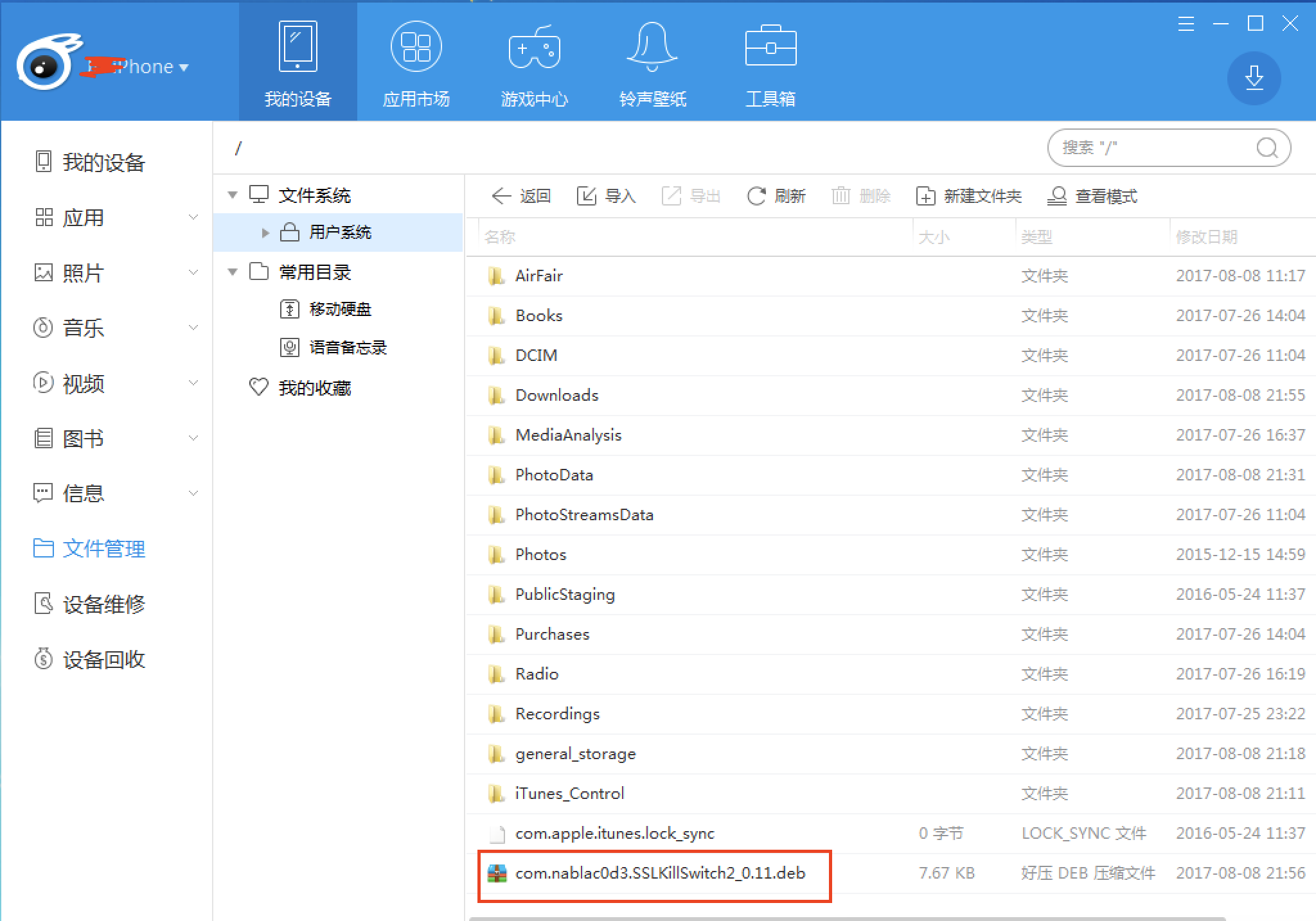Expand the 照片 sidebar chevron

pos(193,273)
